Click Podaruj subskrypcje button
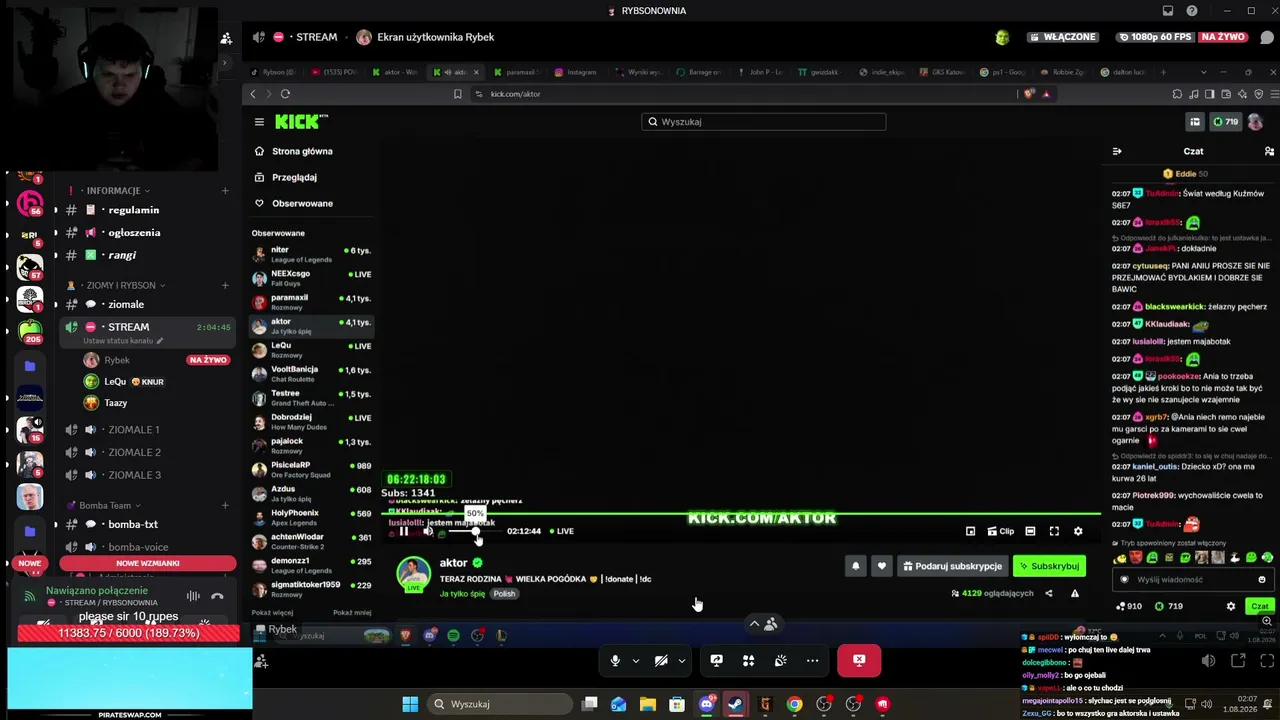Image resolution: width=1280 pixels, height=720 pixels. (952, 566)
